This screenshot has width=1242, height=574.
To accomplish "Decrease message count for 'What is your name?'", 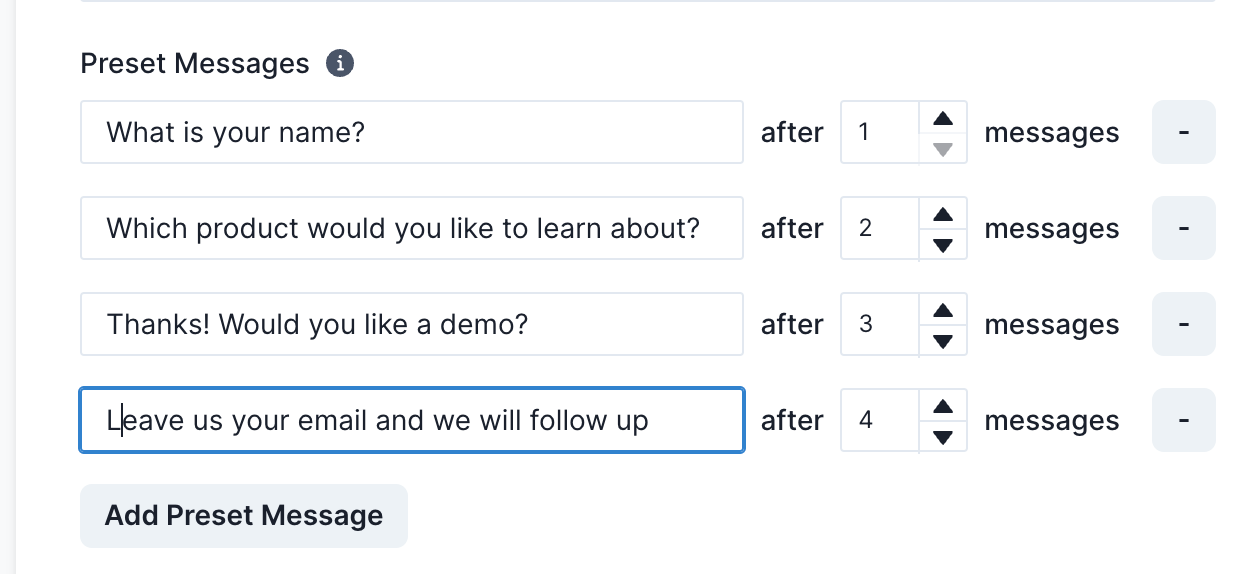I will click(x=942, y=149).
